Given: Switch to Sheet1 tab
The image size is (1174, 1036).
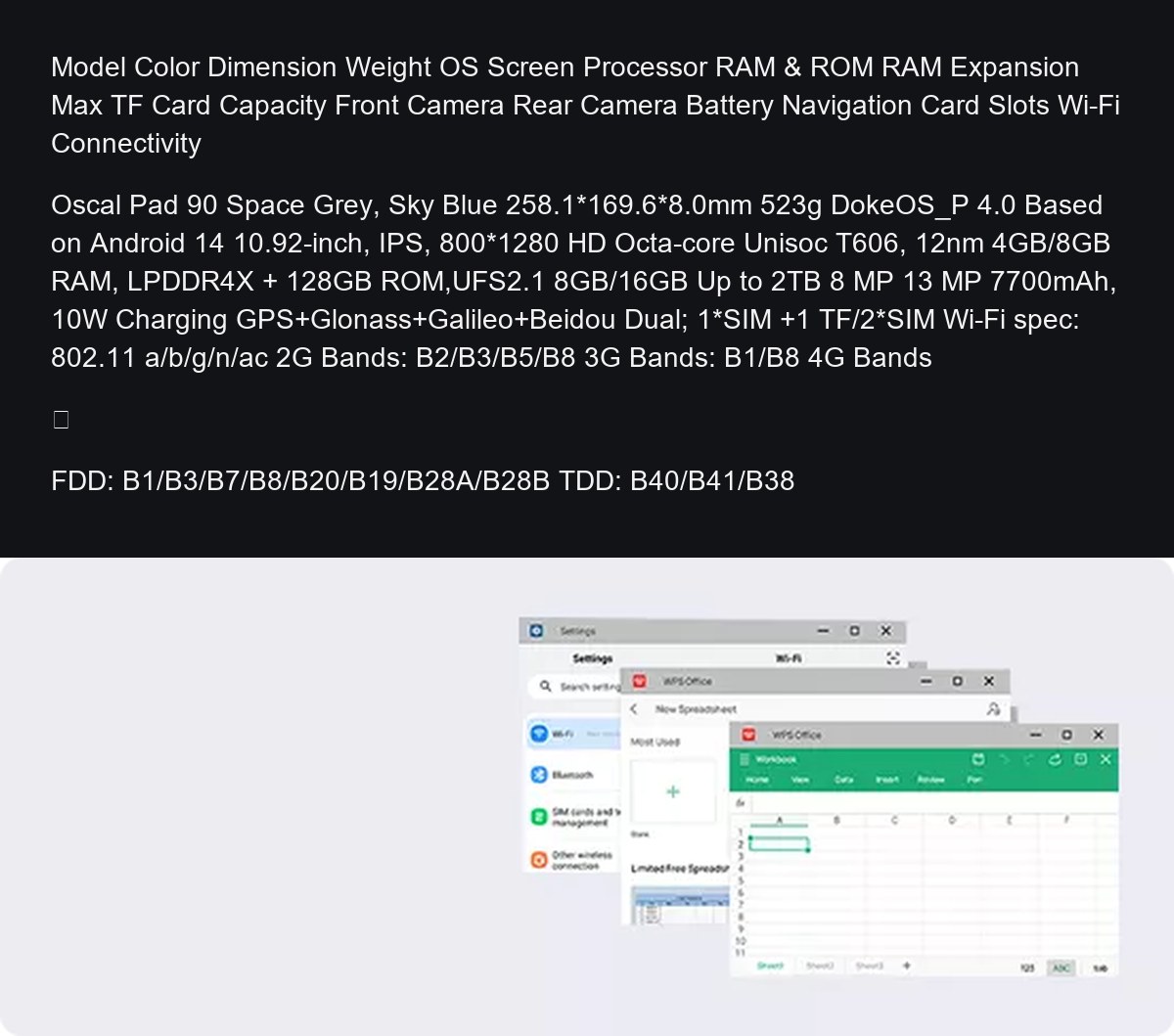Looking at the screenshot, I should [770, 966].
